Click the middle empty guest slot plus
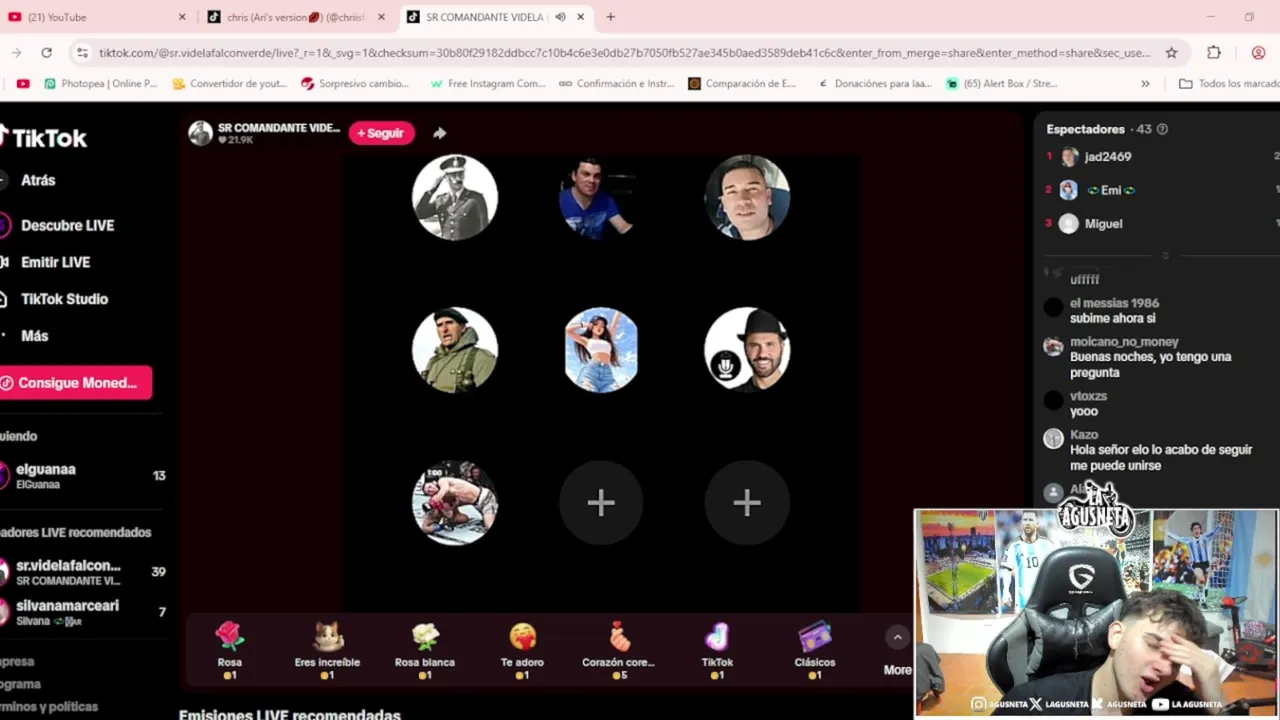Image resolution: width=1280 pixels, height=720 pixels. 601,503
